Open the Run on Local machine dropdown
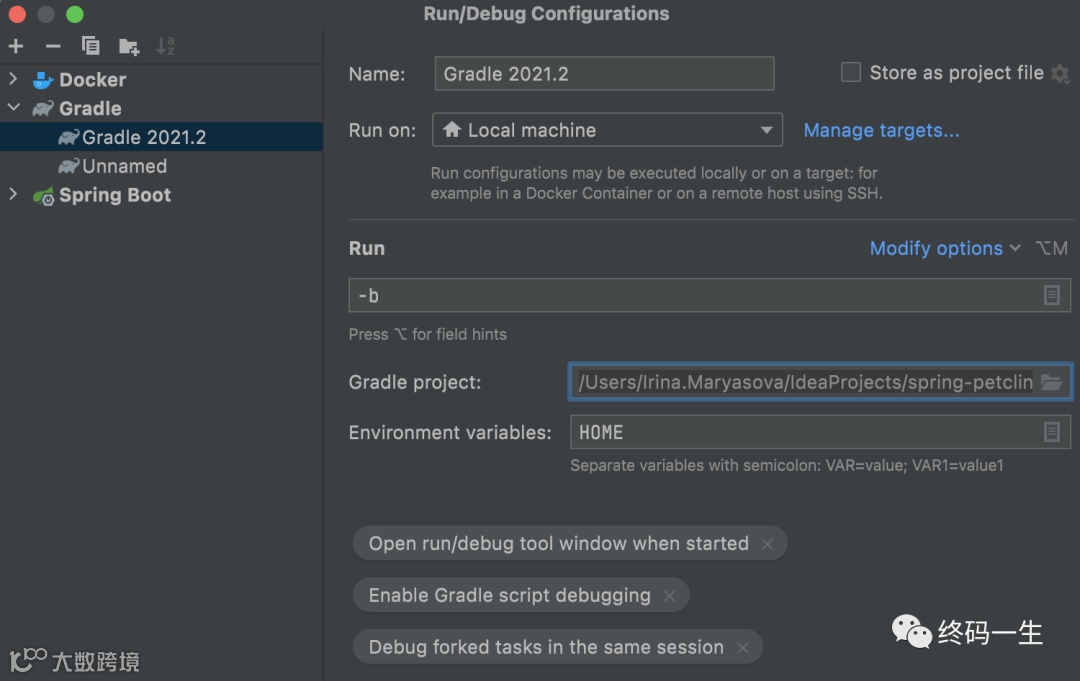Viewport: 1080px width, 681px height. click(607, 130)
